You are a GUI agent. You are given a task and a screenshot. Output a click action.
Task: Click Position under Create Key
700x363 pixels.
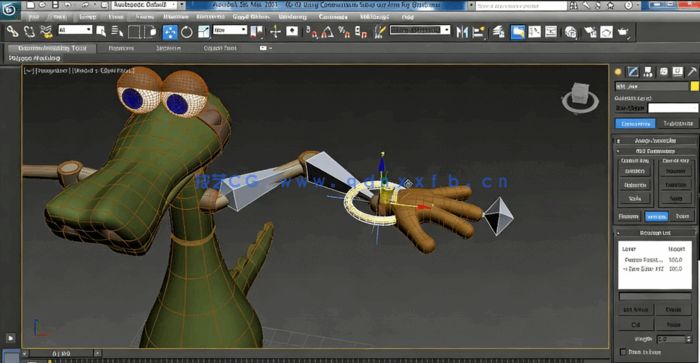pos(635,171)
